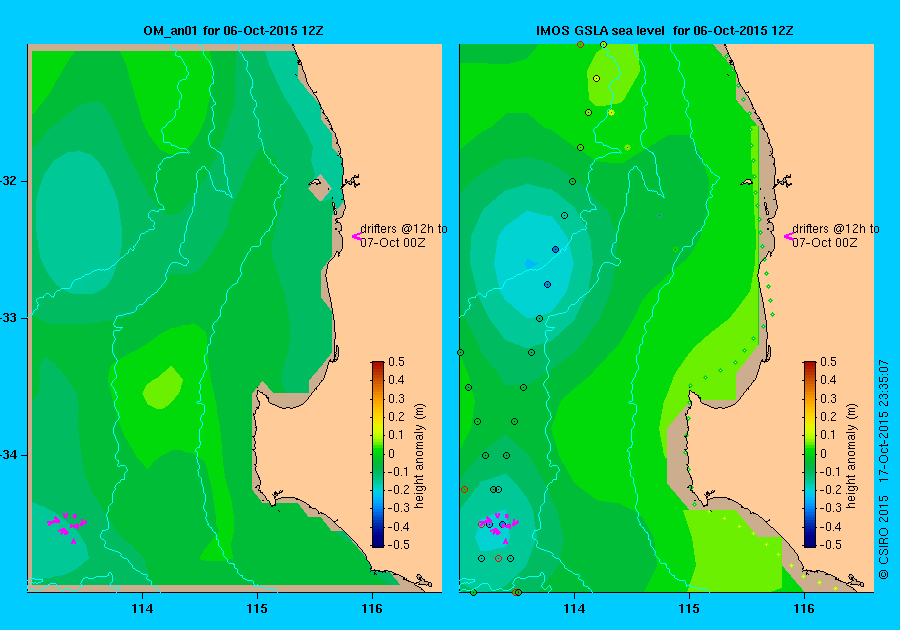900x630 pixels.
Task: Click the '0.5' value on the right color bar
Action: [828, 362]
